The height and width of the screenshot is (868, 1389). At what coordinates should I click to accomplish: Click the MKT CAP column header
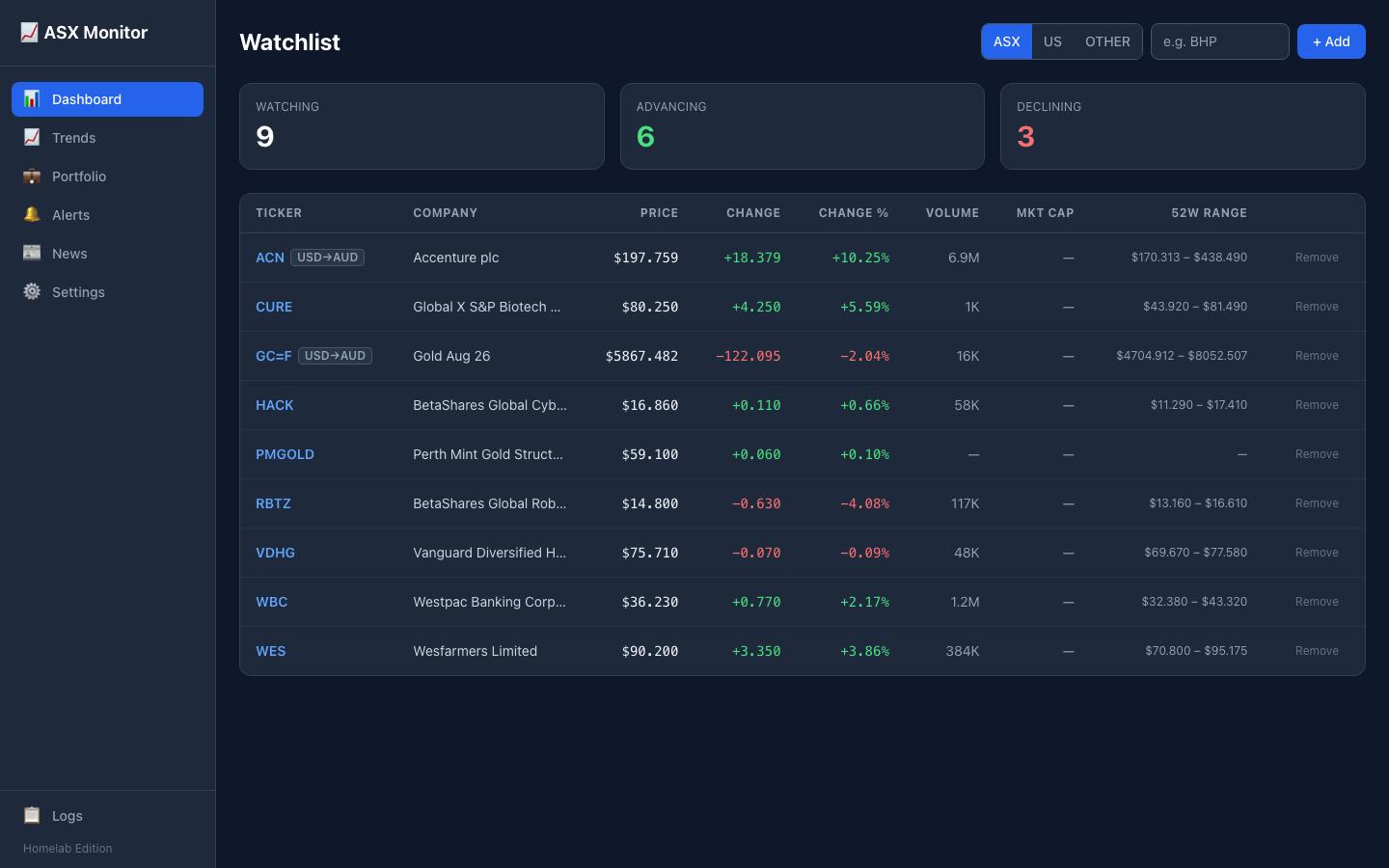pyautogui.click(x=1045, y=213)
